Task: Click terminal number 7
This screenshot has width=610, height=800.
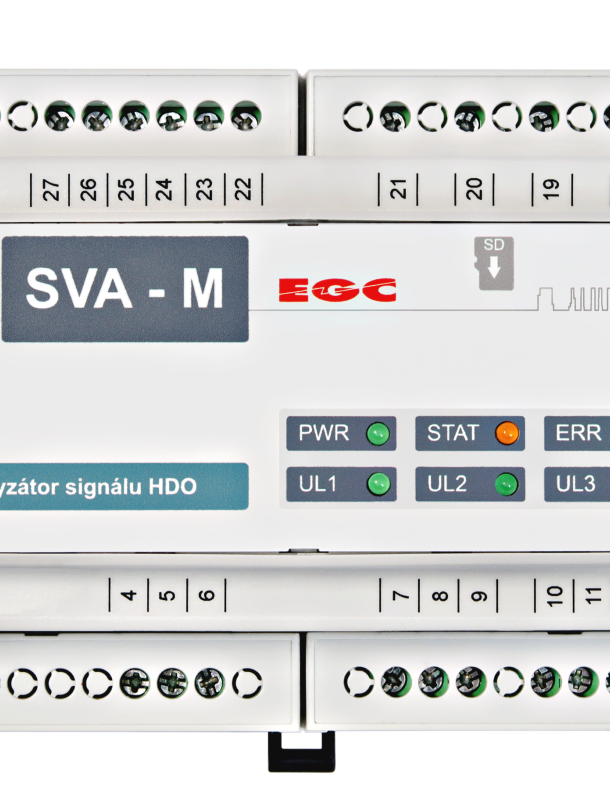Action: coord(400,595)
